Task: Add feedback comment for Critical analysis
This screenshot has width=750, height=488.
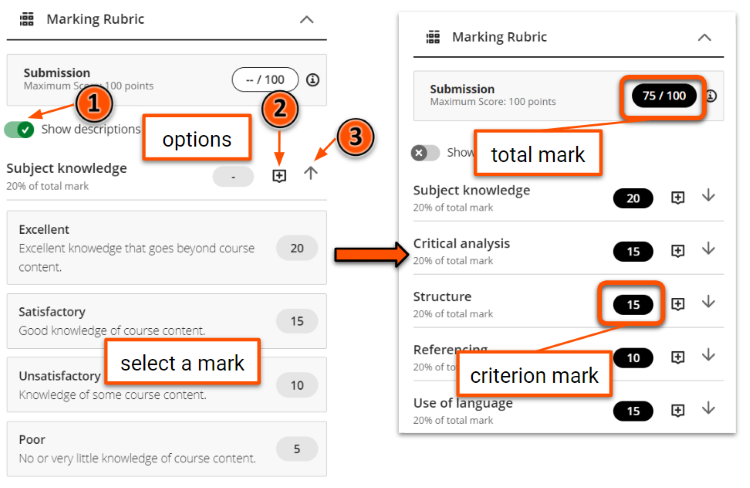Action: pyautogui.click(x=677, y=251)
